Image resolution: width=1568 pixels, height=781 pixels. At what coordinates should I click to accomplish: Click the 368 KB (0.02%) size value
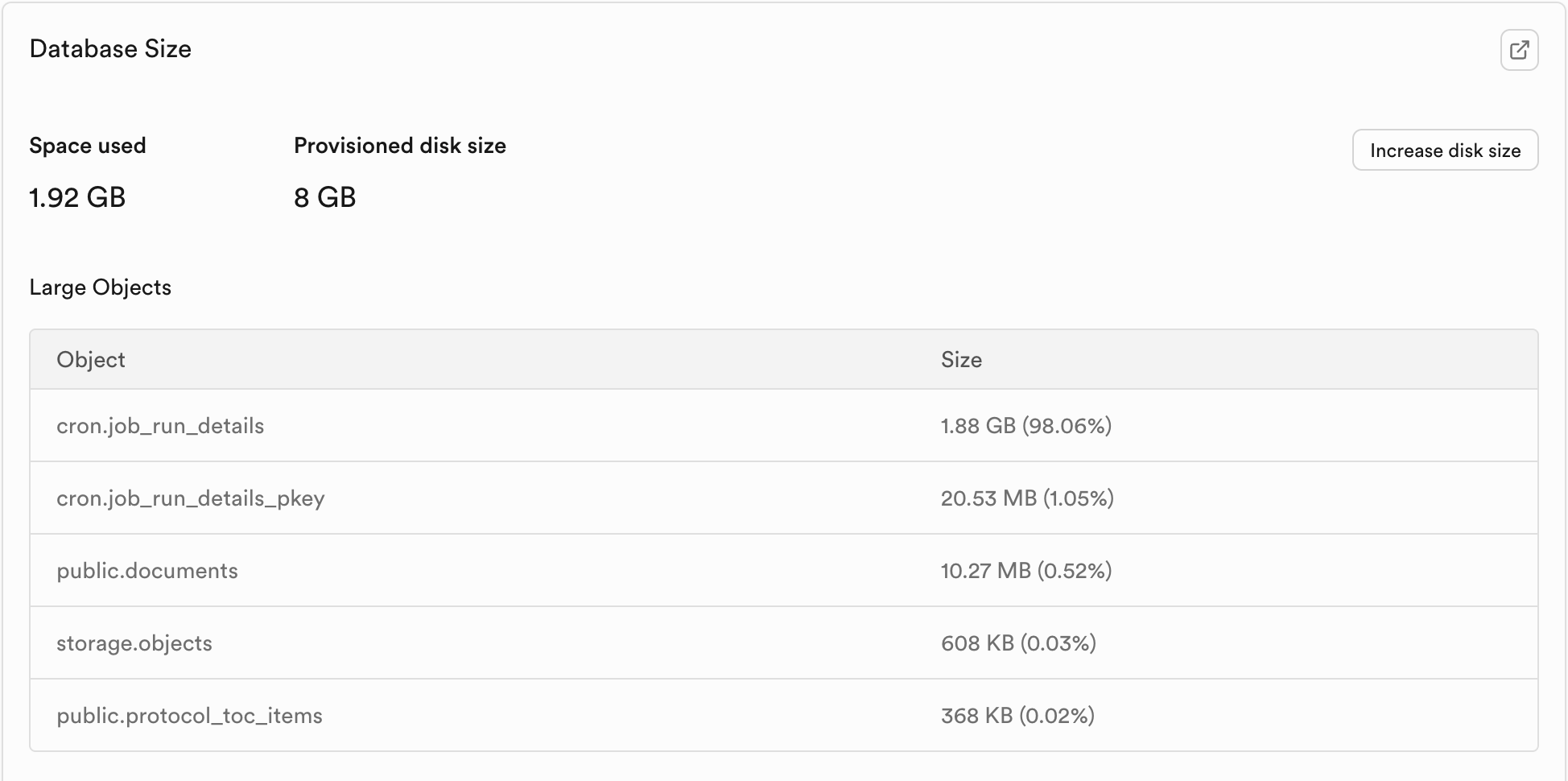pyautogui.click(x=1017, y=716)
